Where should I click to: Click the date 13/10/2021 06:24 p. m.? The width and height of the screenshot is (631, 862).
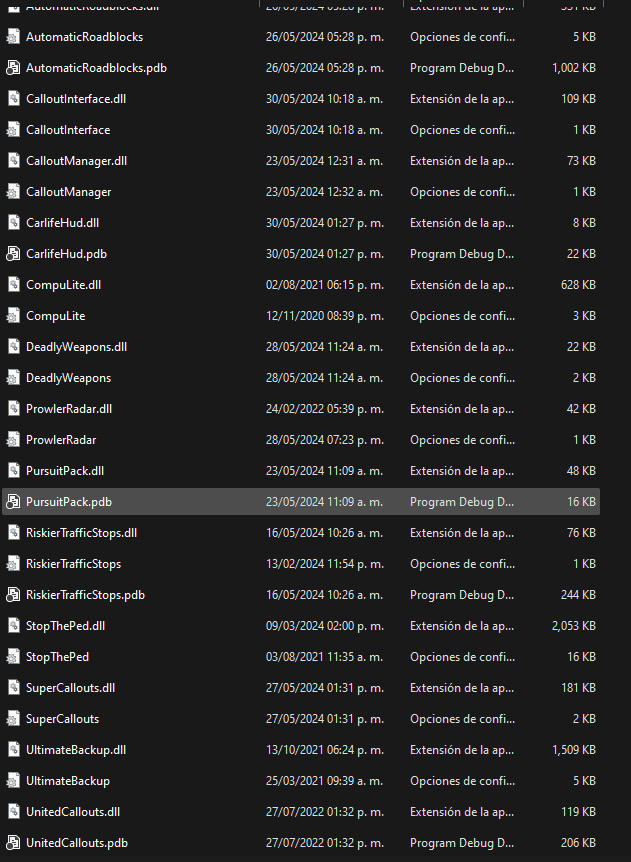(x=325, y=750)
